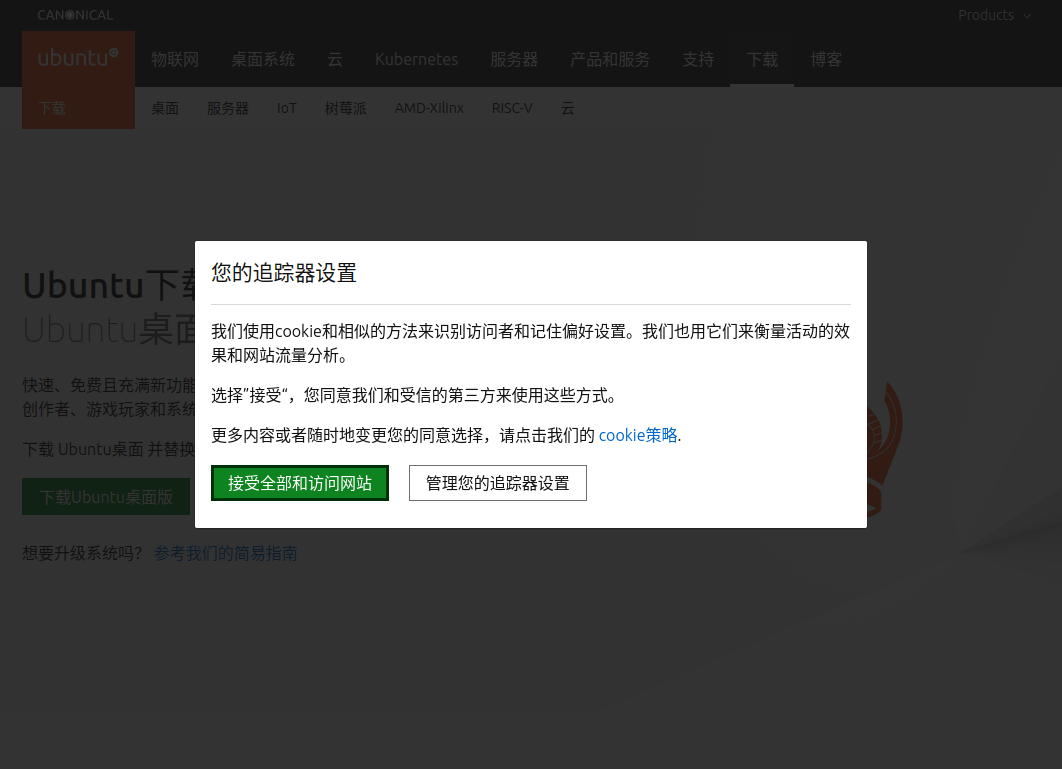The height and width of the screenshot is (769, 1062).
Task: Open the 博客 menu item
Action: (x=826, y=60)
